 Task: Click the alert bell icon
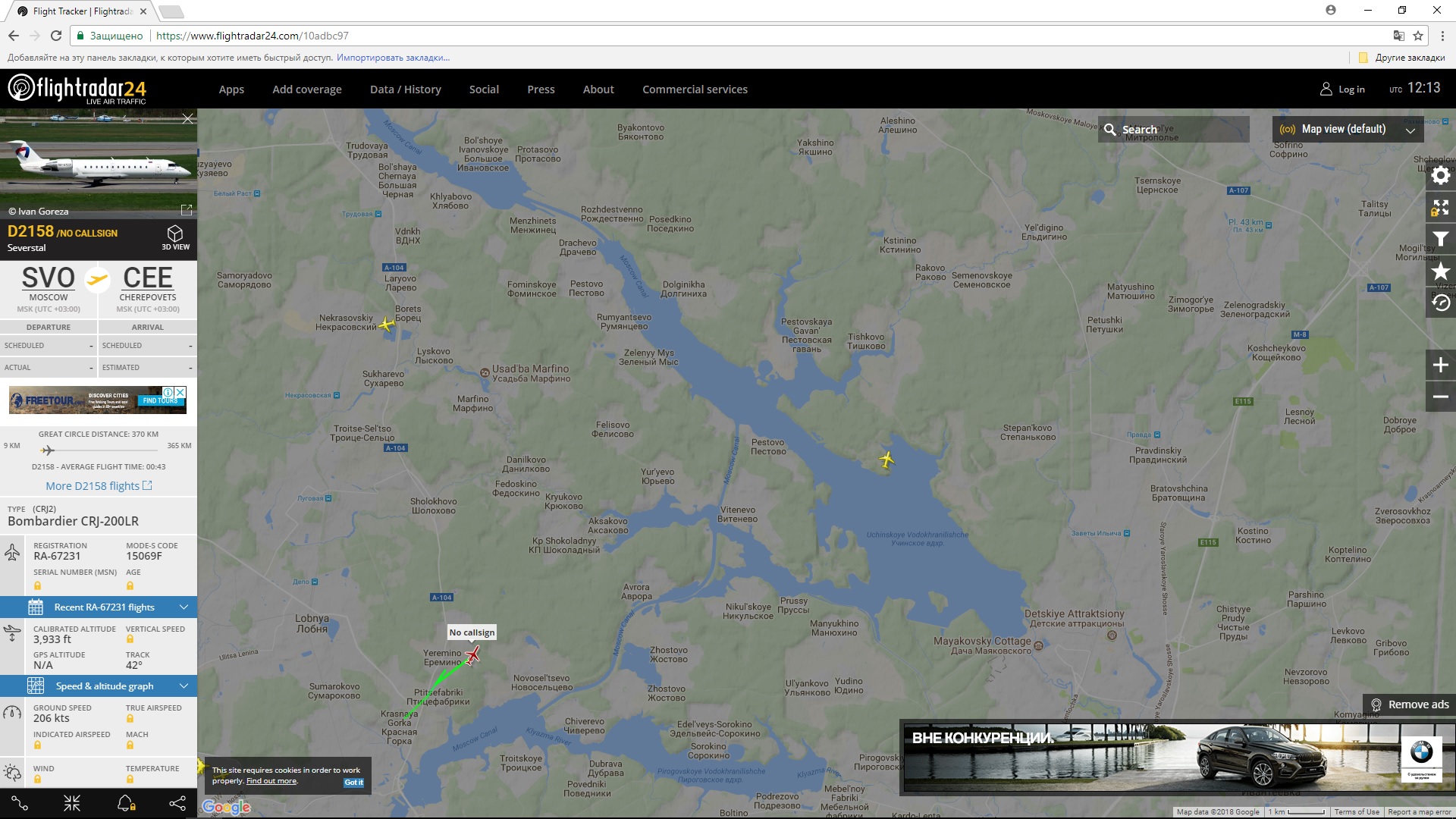pos(126,803)
